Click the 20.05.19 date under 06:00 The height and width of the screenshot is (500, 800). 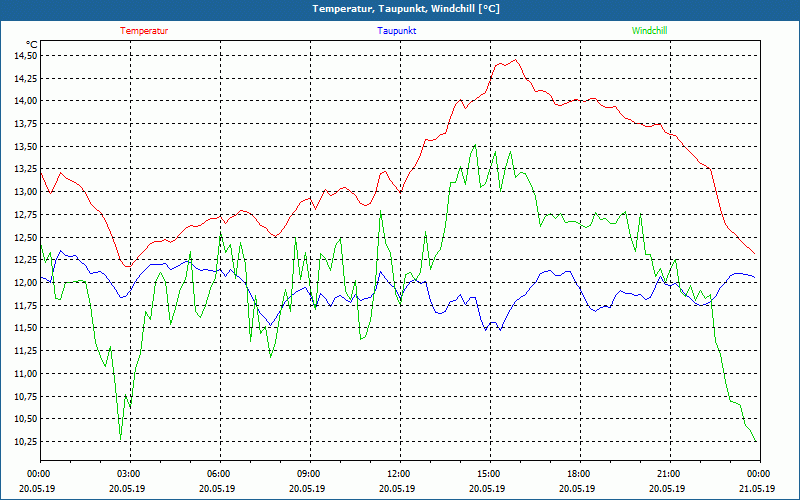[217, 488]
